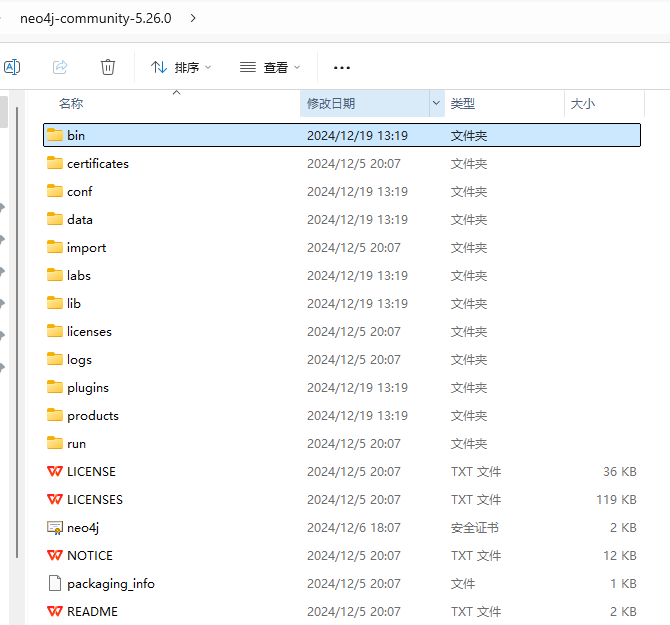The height and width of the screenshot is (625, 670).
Task: Select the certificates folder icon
Action: coord(55,163)
